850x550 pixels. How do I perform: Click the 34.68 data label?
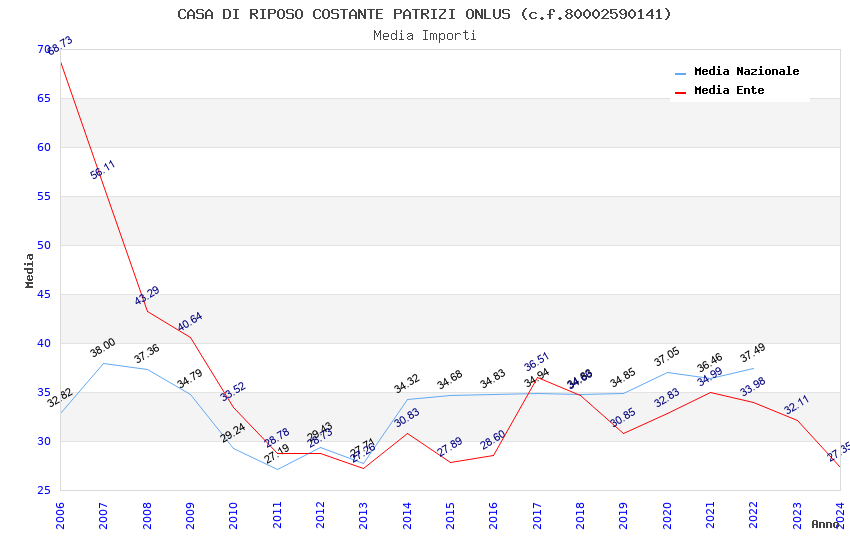point(450,380)
